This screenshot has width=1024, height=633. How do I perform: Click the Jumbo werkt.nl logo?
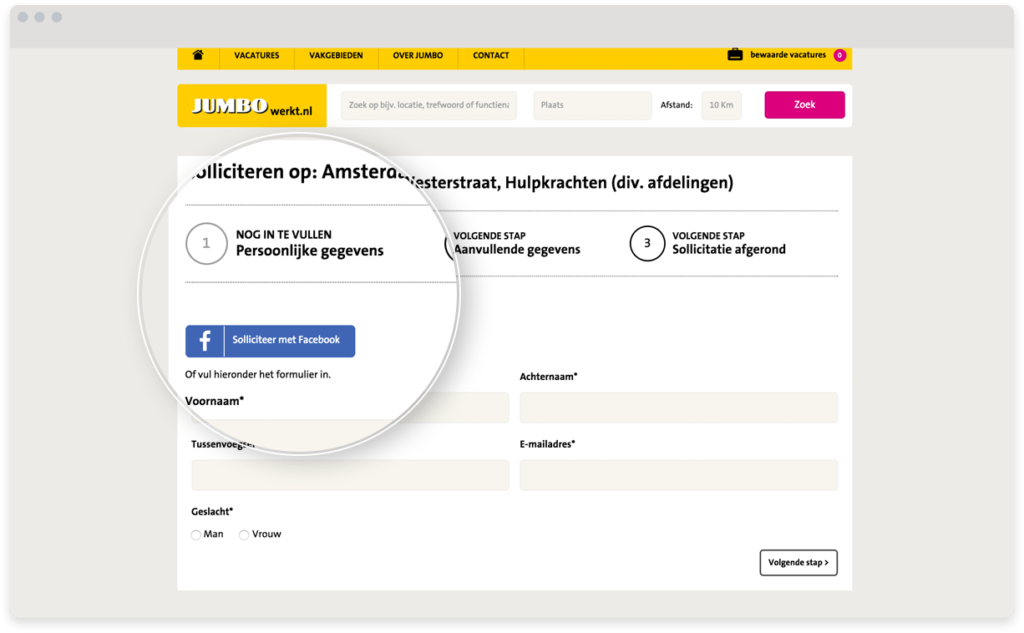[252, 106]
